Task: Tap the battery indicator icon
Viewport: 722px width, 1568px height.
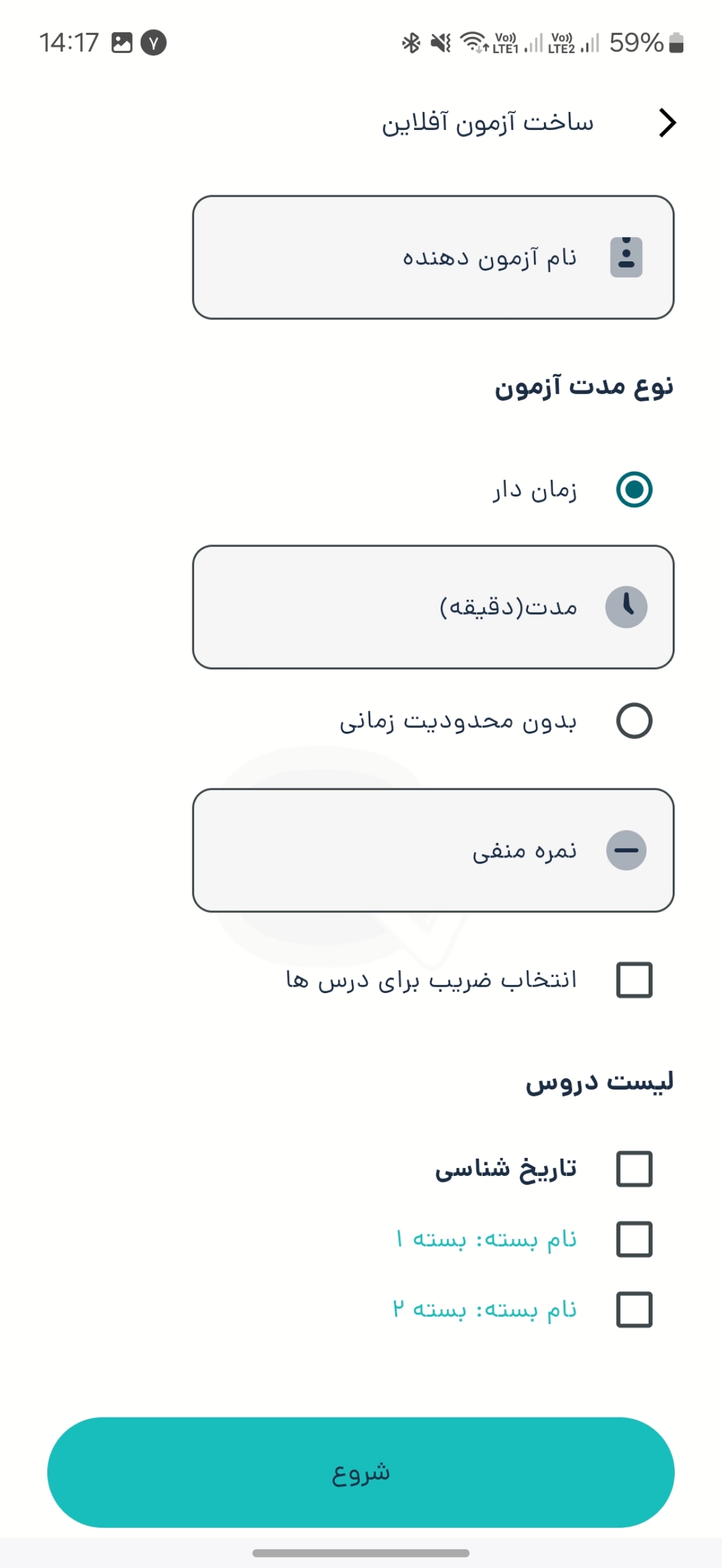Action: [676, 43]
